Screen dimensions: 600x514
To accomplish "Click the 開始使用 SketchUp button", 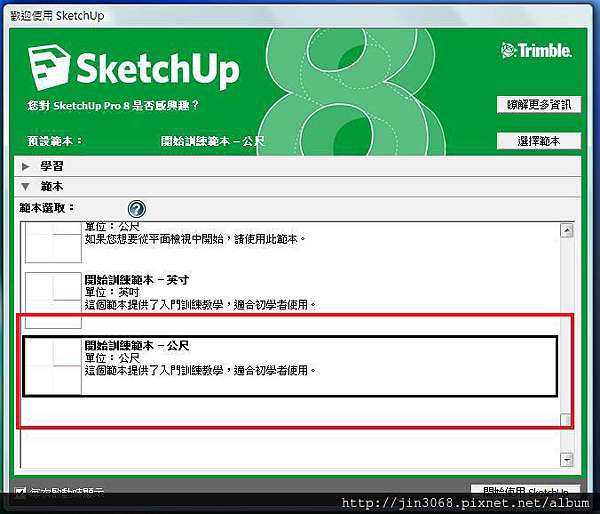I will [x=525, y=491].
